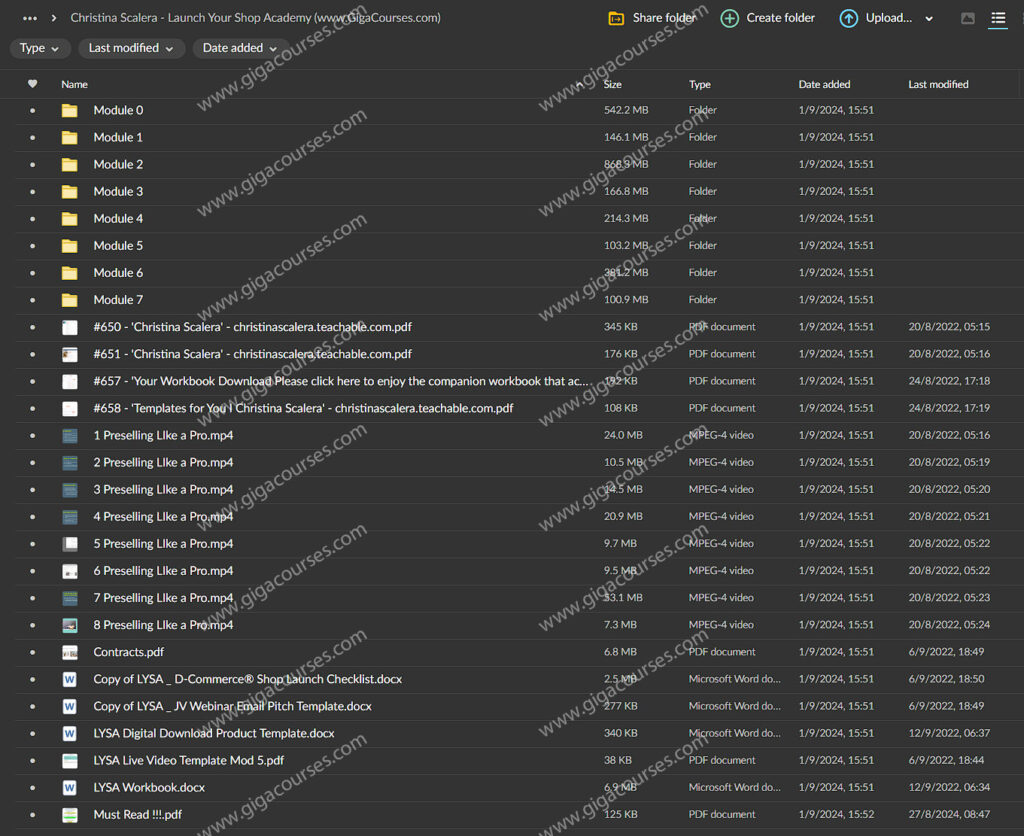1024x836 pixels.
Task: Click the Create folder button
Action: pyautogui.click(x=768, y=18)
